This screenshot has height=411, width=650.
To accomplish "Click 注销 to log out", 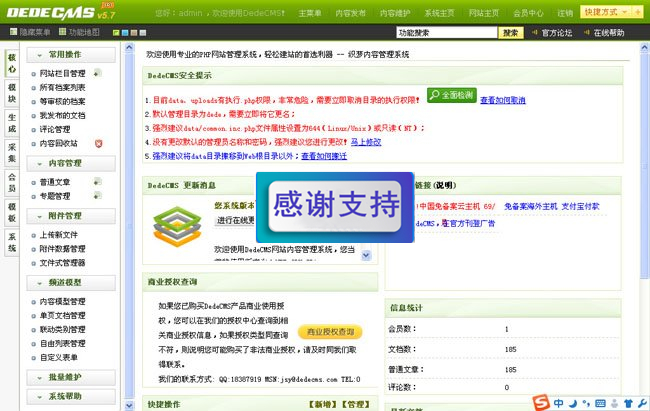I will 565,13.
